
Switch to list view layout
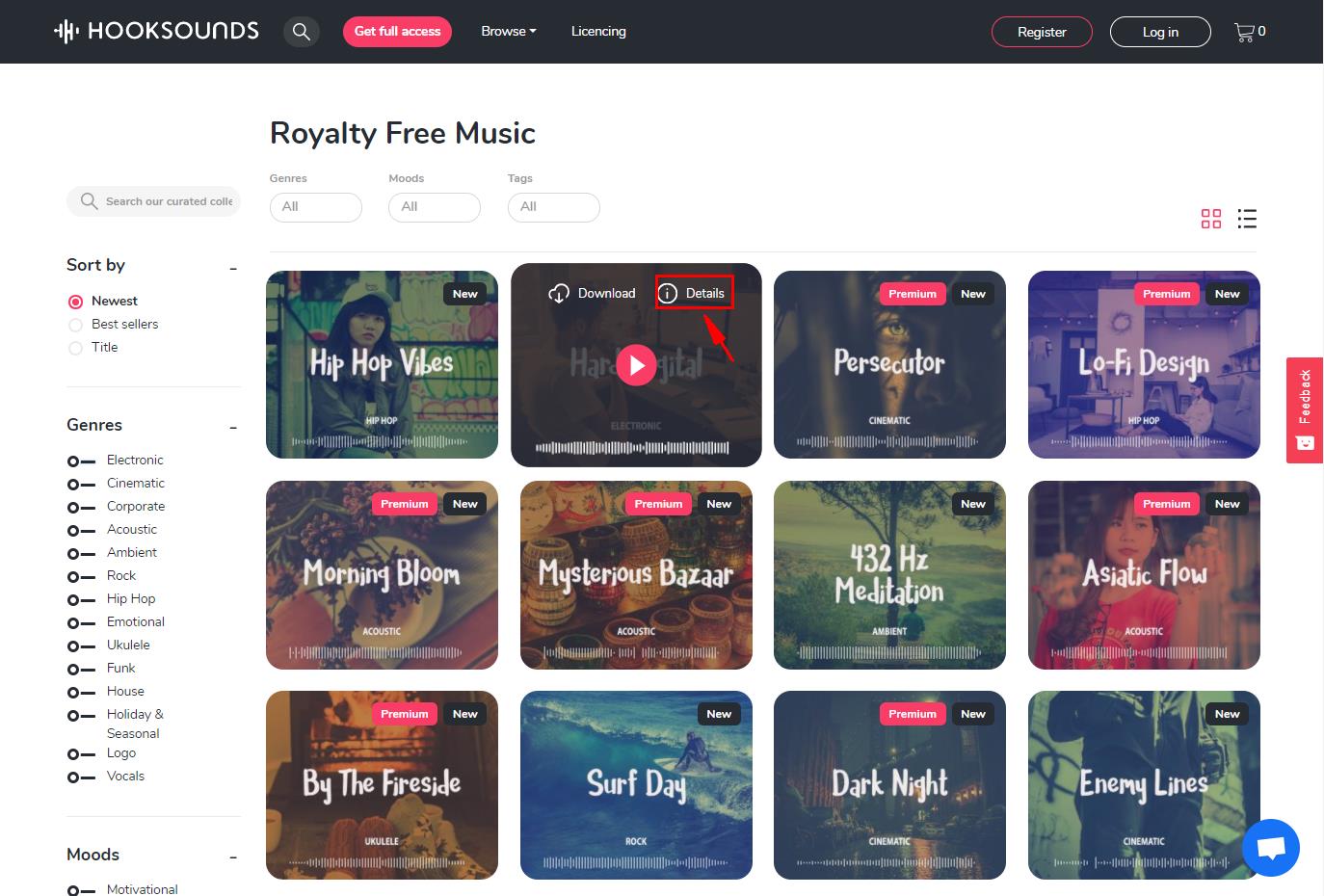pyautogui.click(x=1247, y=219)
